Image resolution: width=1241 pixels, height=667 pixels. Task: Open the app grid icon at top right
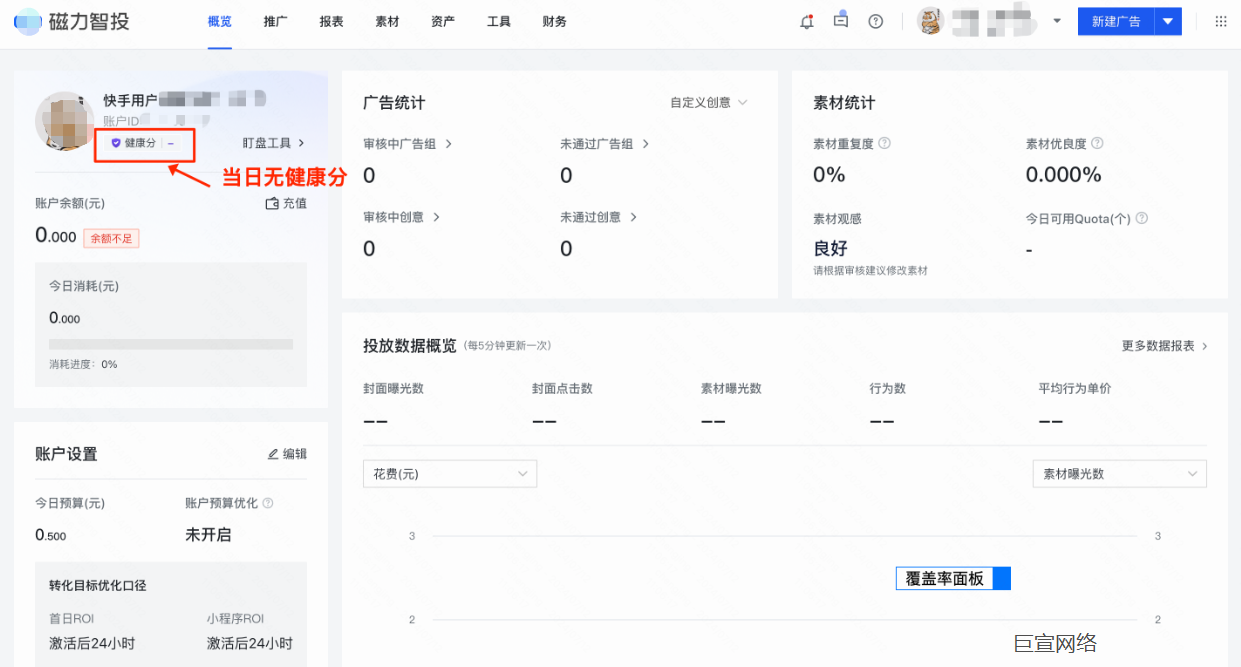click(x=1220, y=20)
